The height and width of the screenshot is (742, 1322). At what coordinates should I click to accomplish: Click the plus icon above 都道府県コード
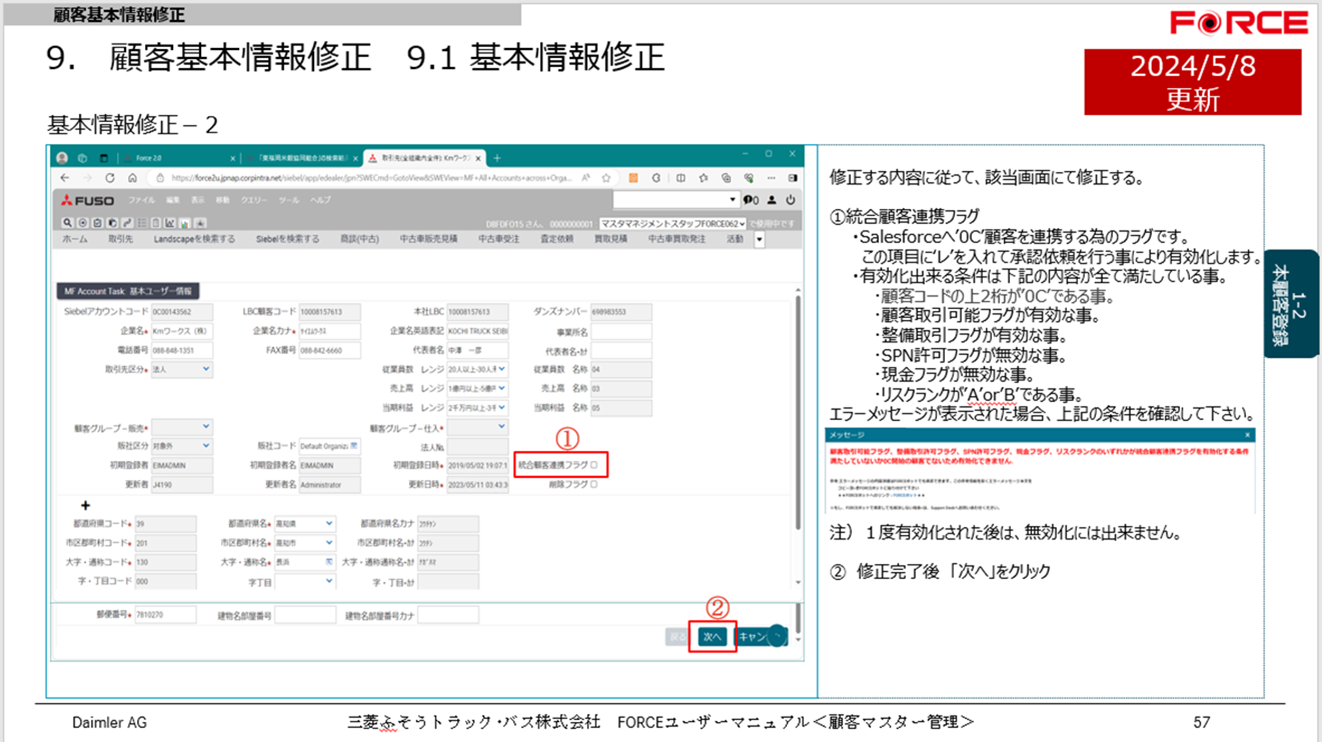point(85,506)
